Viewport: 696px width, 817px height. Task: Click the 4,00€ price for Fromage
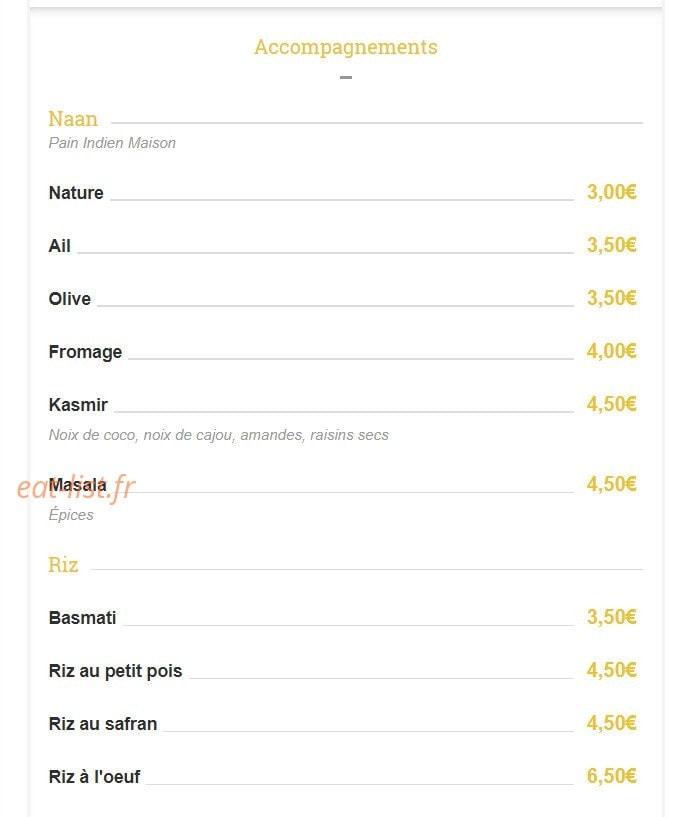612,351
